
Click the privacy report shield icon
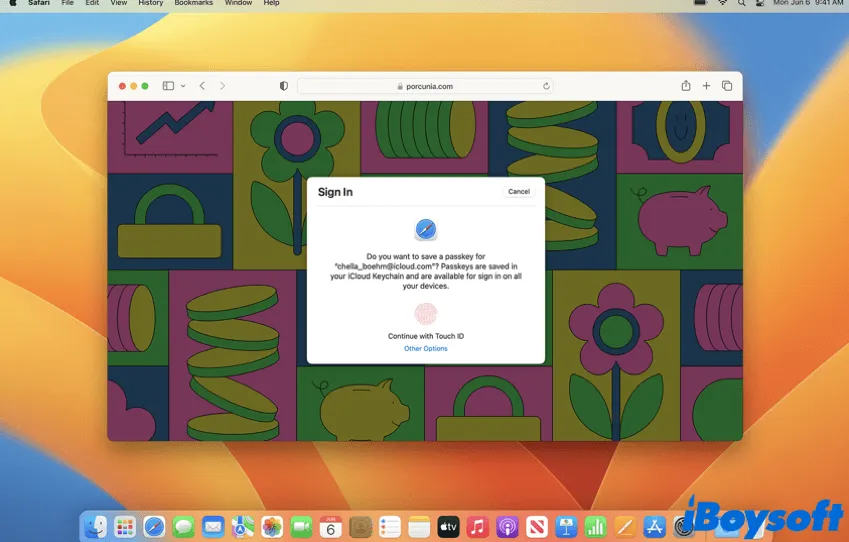[284, 86]
